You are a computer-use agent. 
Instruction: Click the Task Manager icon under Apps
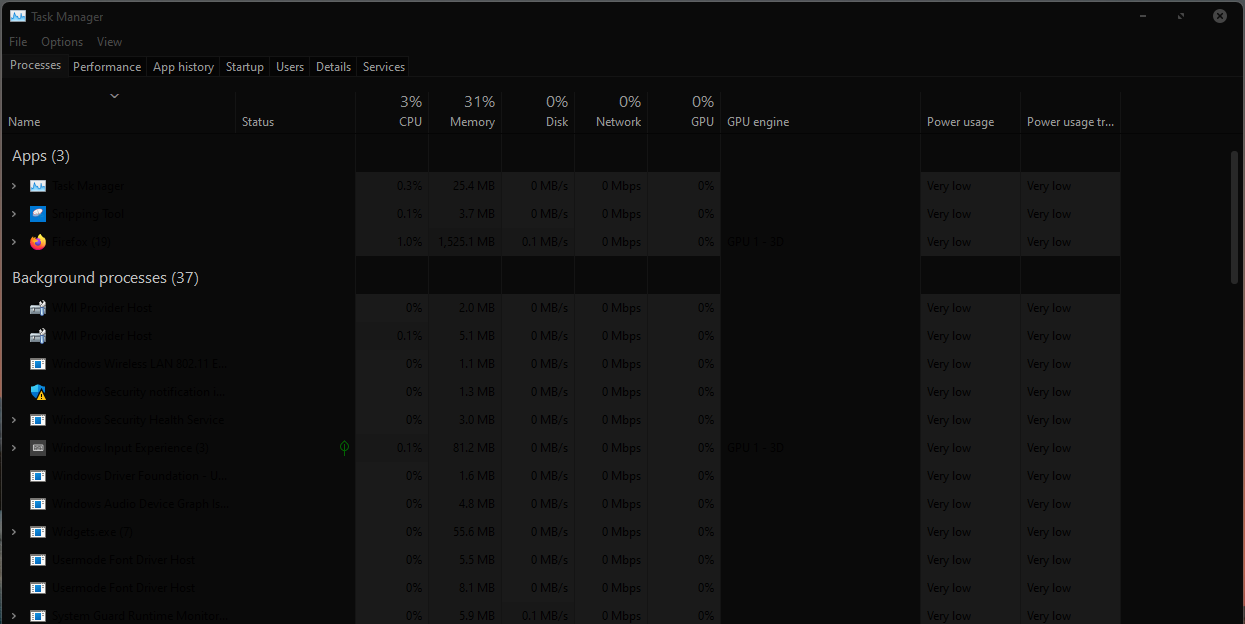[x=37, y=185]
